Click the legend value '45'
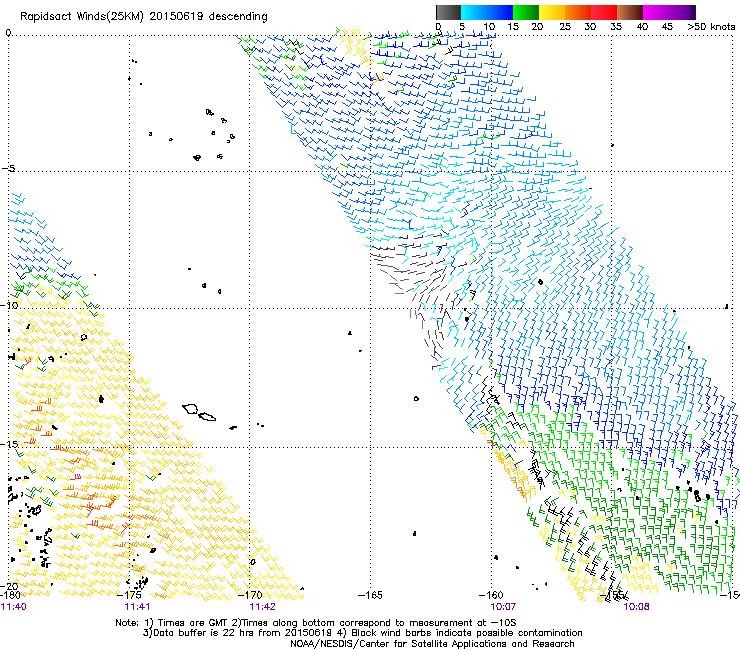The width and height of the screenshot is (740, 650). click(x=666, y=27)
